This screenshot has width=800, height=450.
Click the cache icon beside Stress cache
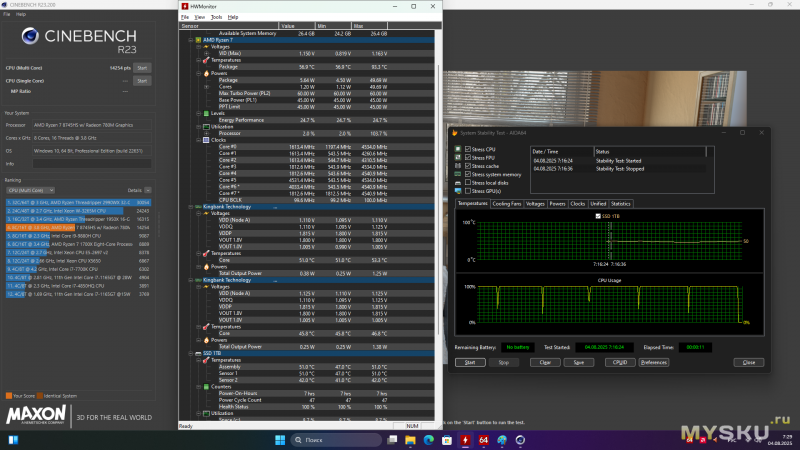pos(458,166)
